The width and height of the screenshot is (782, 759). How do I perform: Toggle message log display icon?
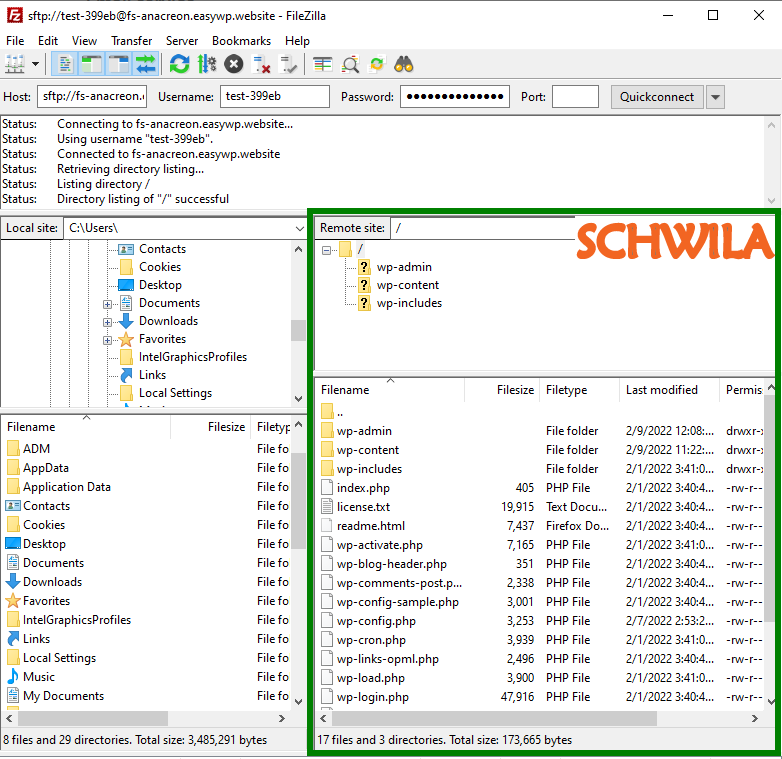coord(65,64)
